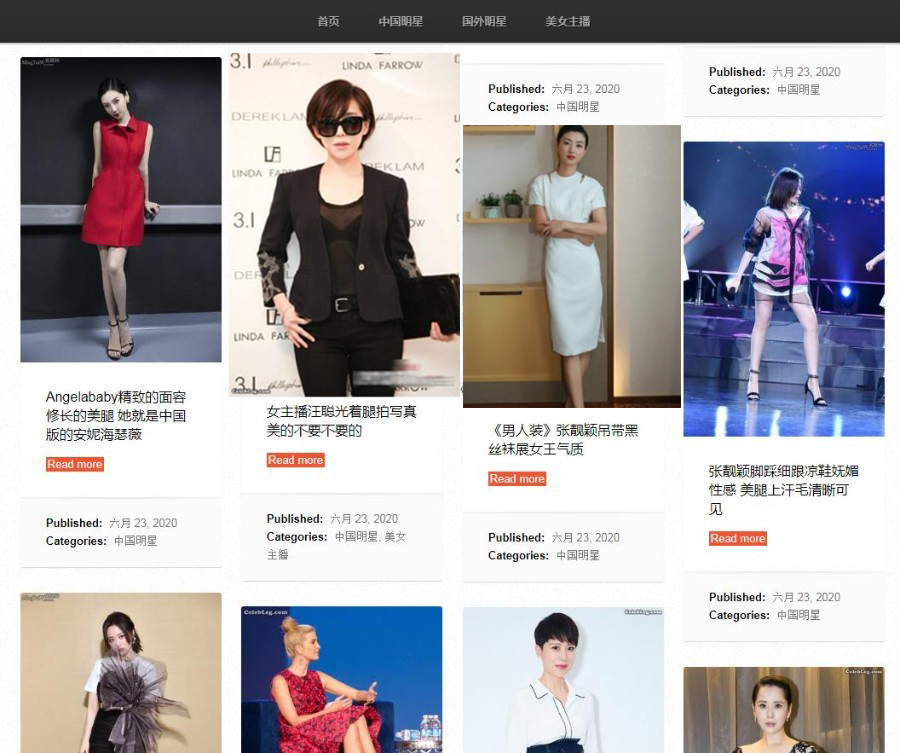
Task: Open the white dress woman photo
Action: [x=572, y=266]
